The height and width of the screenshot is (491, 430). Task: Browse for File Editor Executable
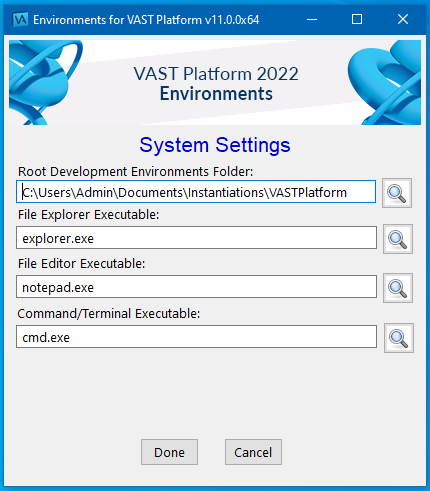tap(398, 288)
